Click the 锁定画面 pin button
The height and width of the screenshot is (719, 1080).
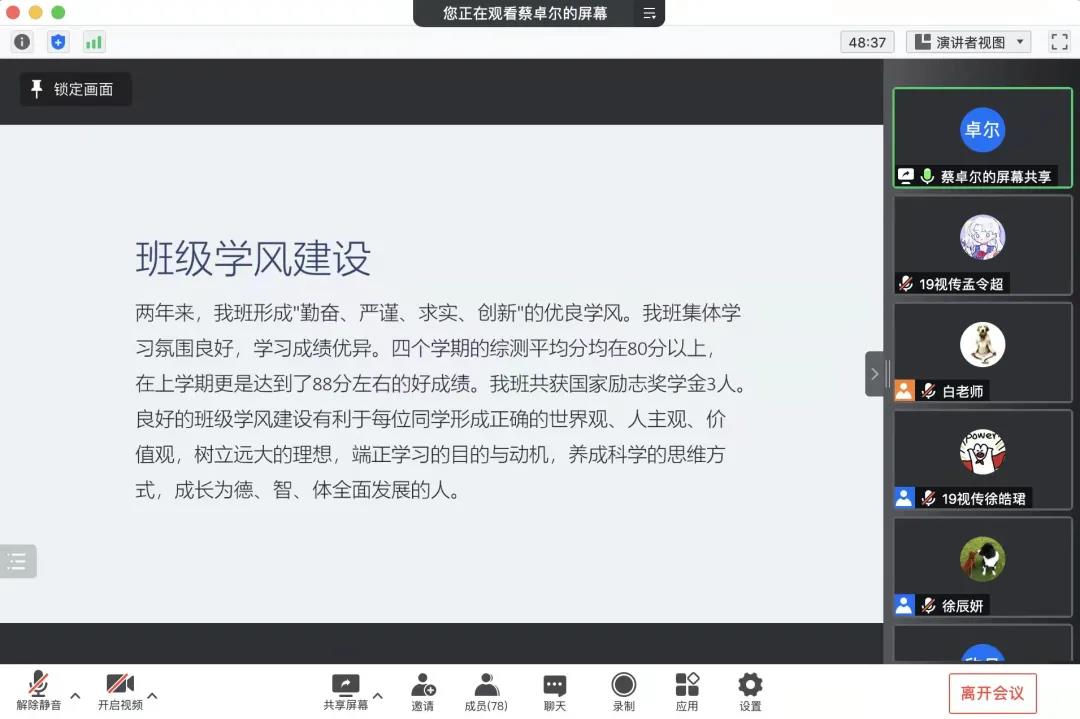[75, 89]
